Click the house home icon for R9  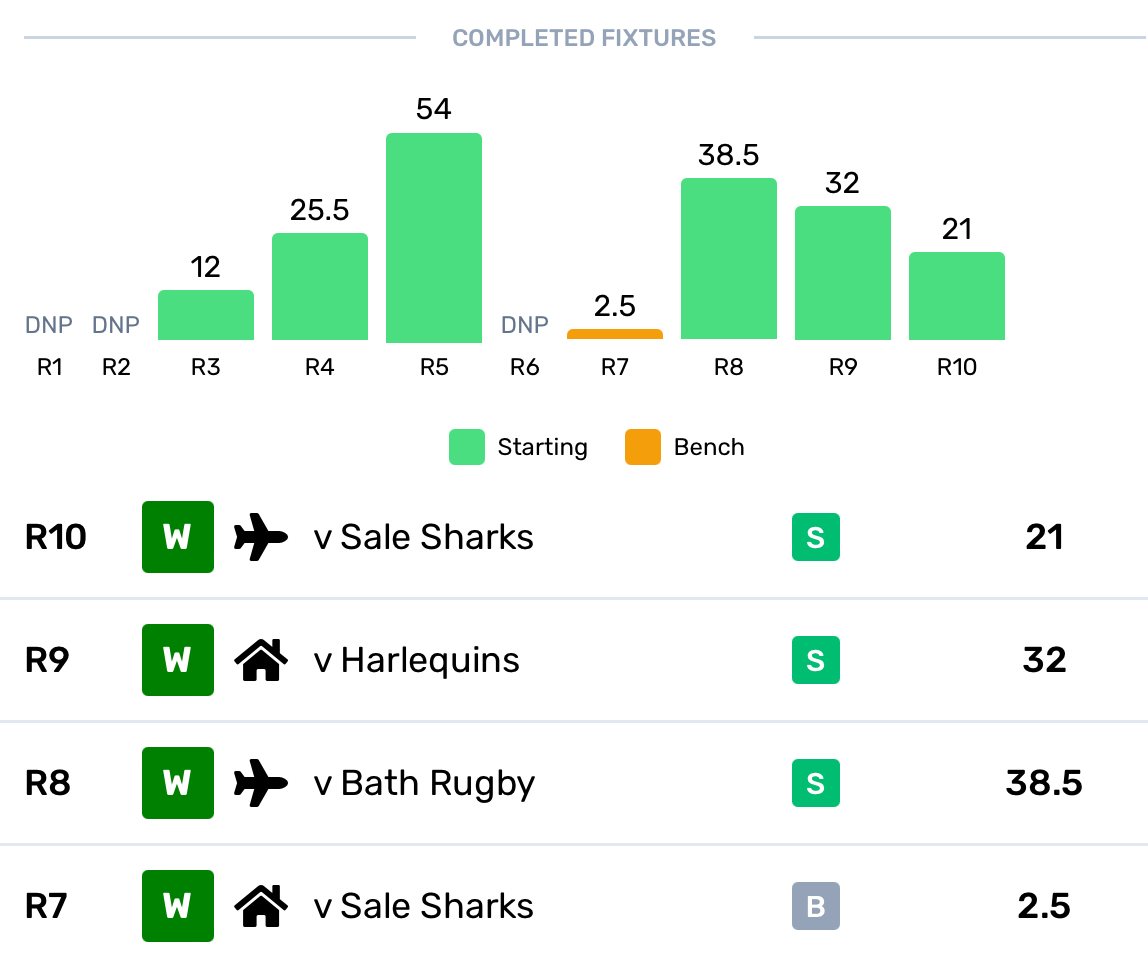(261, 660)
